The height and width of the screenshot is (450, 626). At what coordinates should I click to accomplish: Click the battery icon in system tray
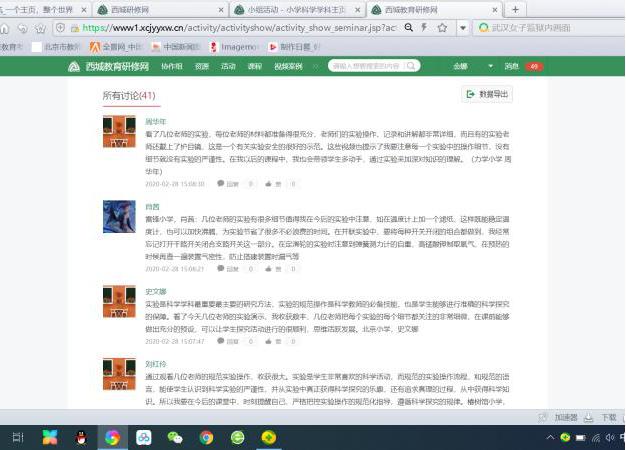(x=580, y=438)
